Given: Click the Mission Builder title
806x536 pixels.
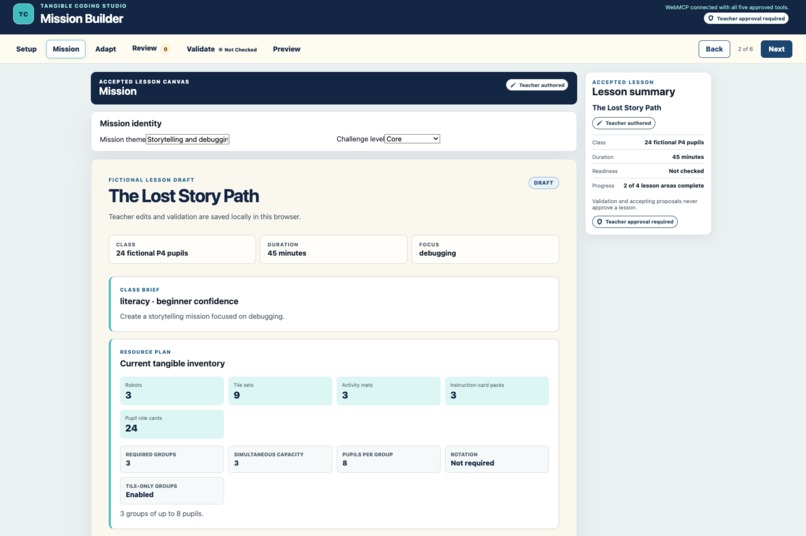Looking at the screenshot, I should [x=82, y=19].
